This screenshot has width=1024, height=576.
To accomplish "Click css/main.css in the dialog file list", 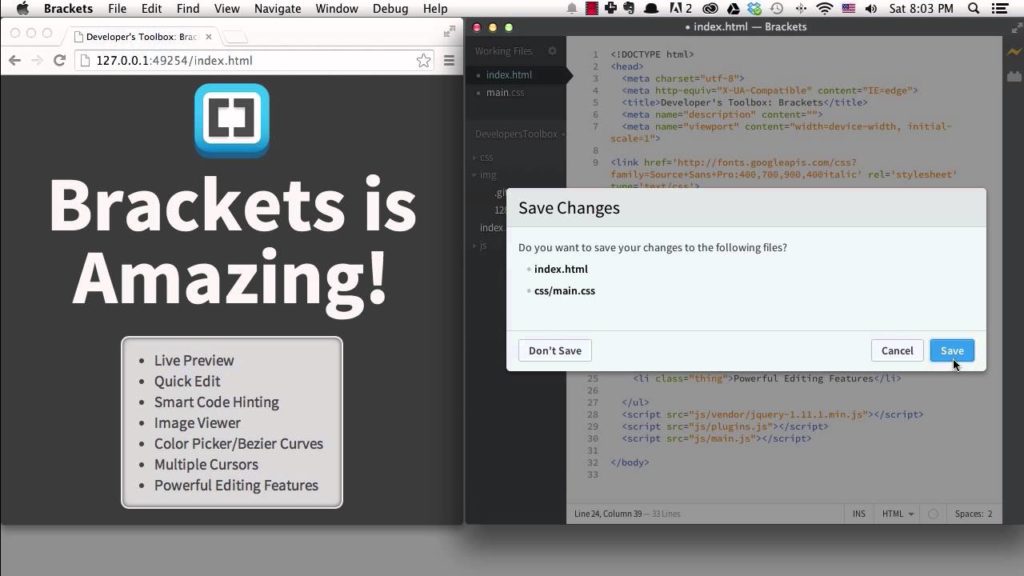I will click(x=564, y=291).
